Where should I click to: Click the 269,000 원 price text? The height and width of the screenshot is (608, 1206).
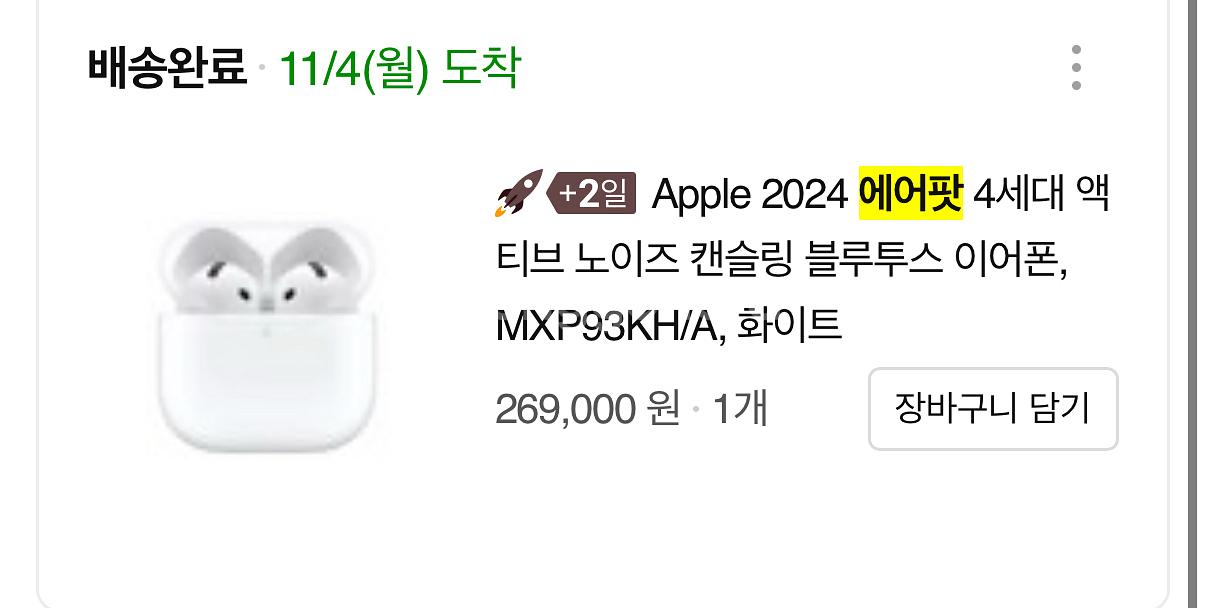(588, 410)
